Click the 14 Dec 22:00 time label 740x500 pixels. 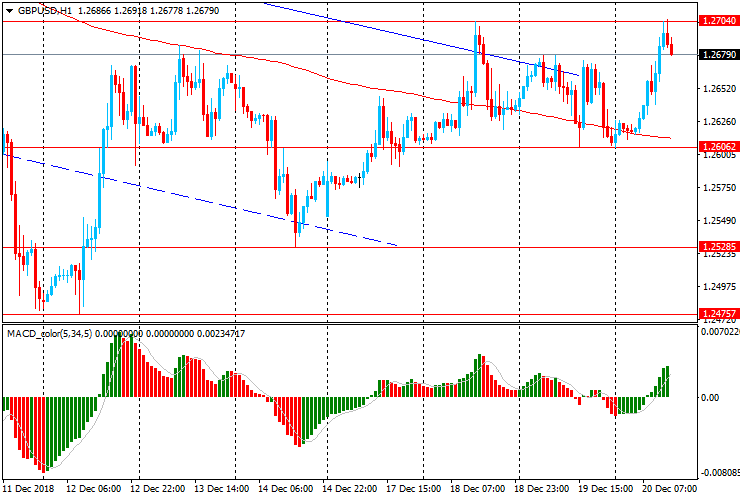350,489
